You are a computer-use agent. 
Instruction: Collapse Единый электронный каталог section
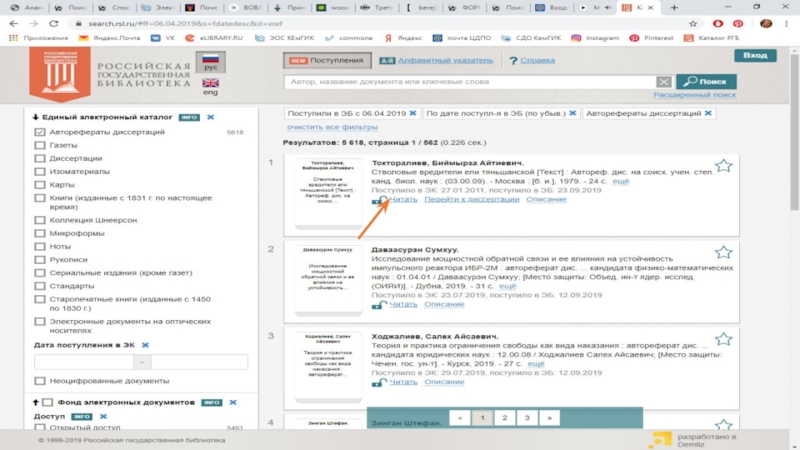click(35, 117)
